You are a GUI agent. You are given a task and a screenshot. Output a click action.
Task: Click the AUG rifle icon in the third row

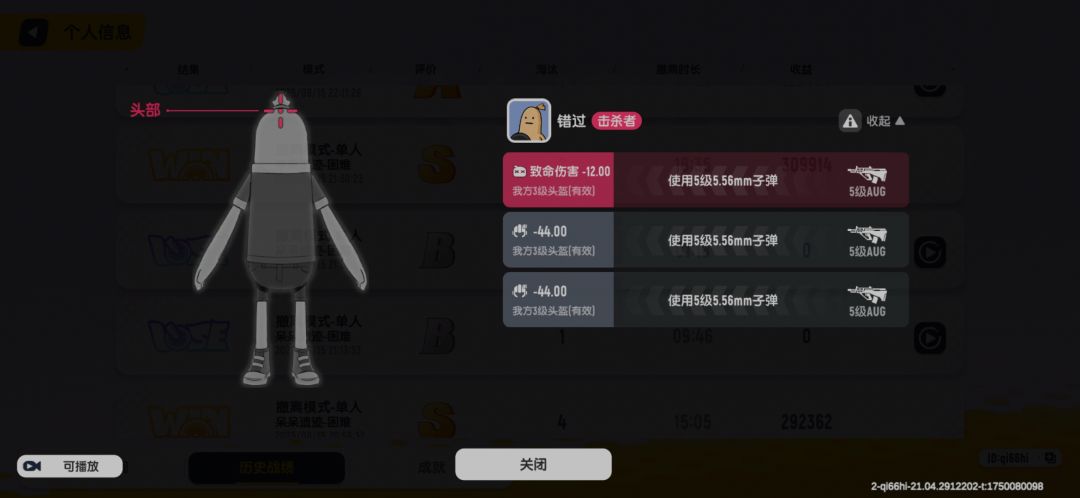point(866,293)
